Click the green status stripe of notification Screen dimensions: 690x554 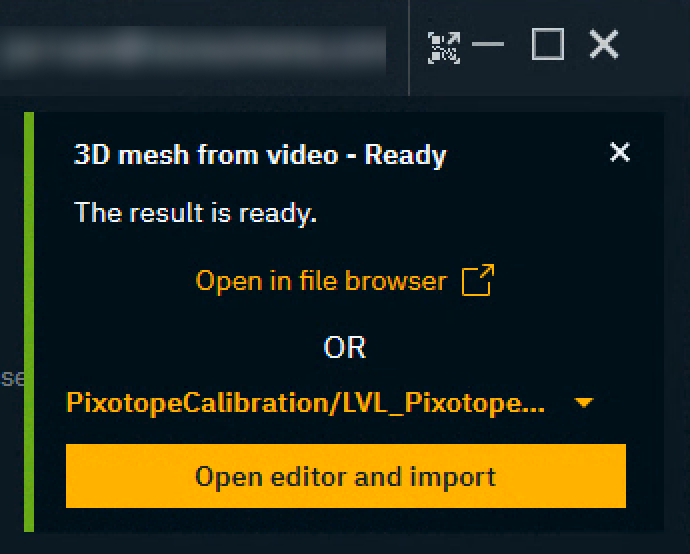(29, 322)
